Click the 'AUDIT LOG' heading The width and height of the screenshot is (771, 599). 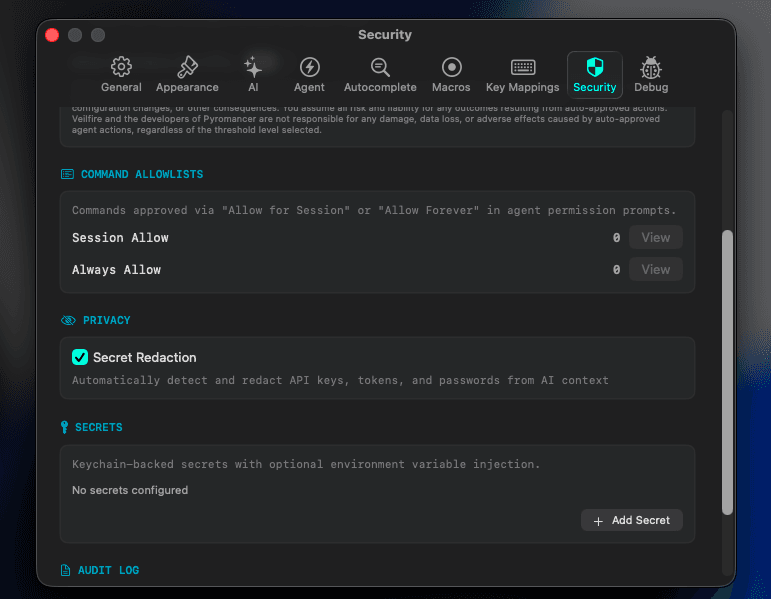coord(108,570)
